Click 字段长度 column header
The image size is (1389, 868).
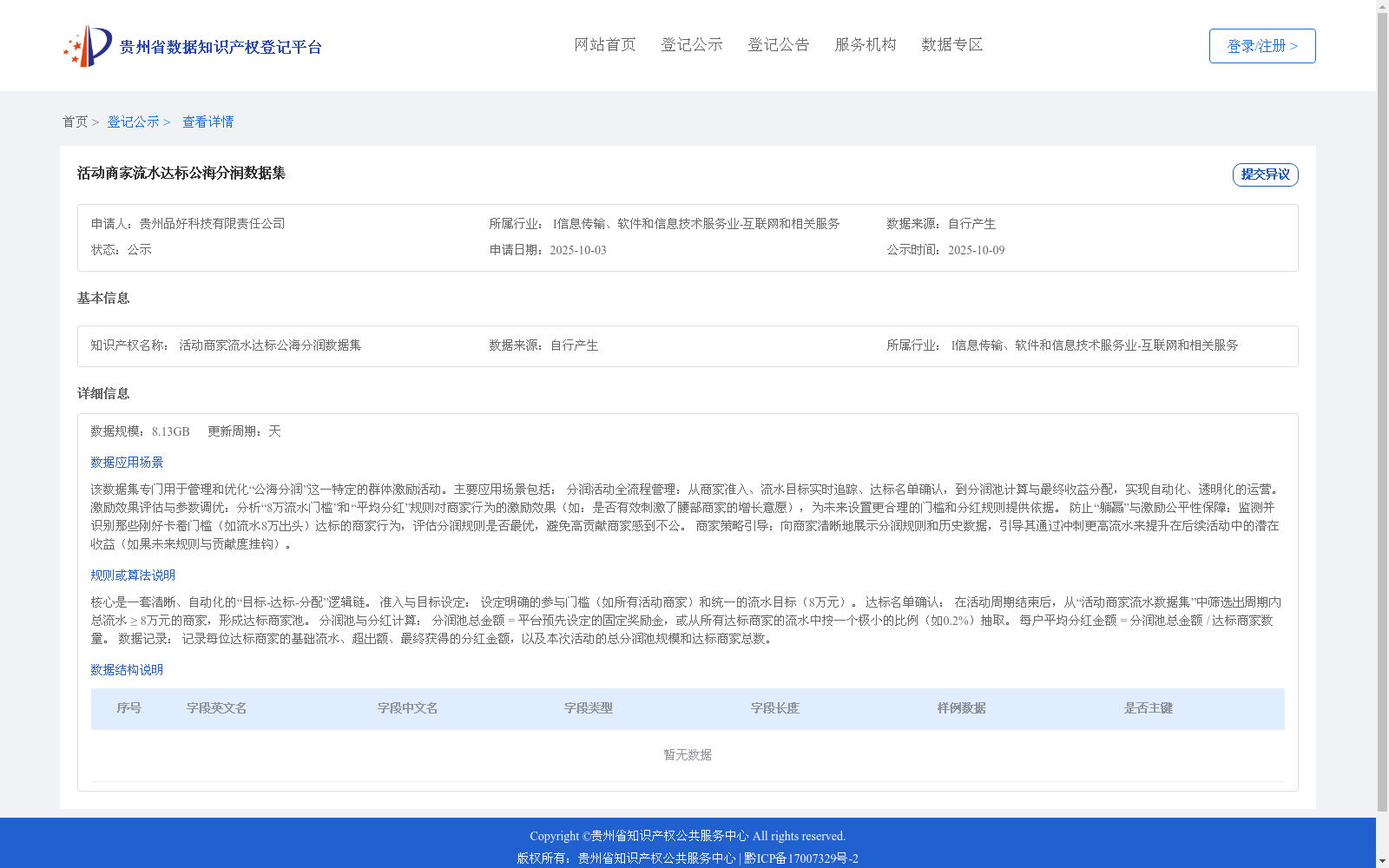pyautogui.click(x=774, y=708)
